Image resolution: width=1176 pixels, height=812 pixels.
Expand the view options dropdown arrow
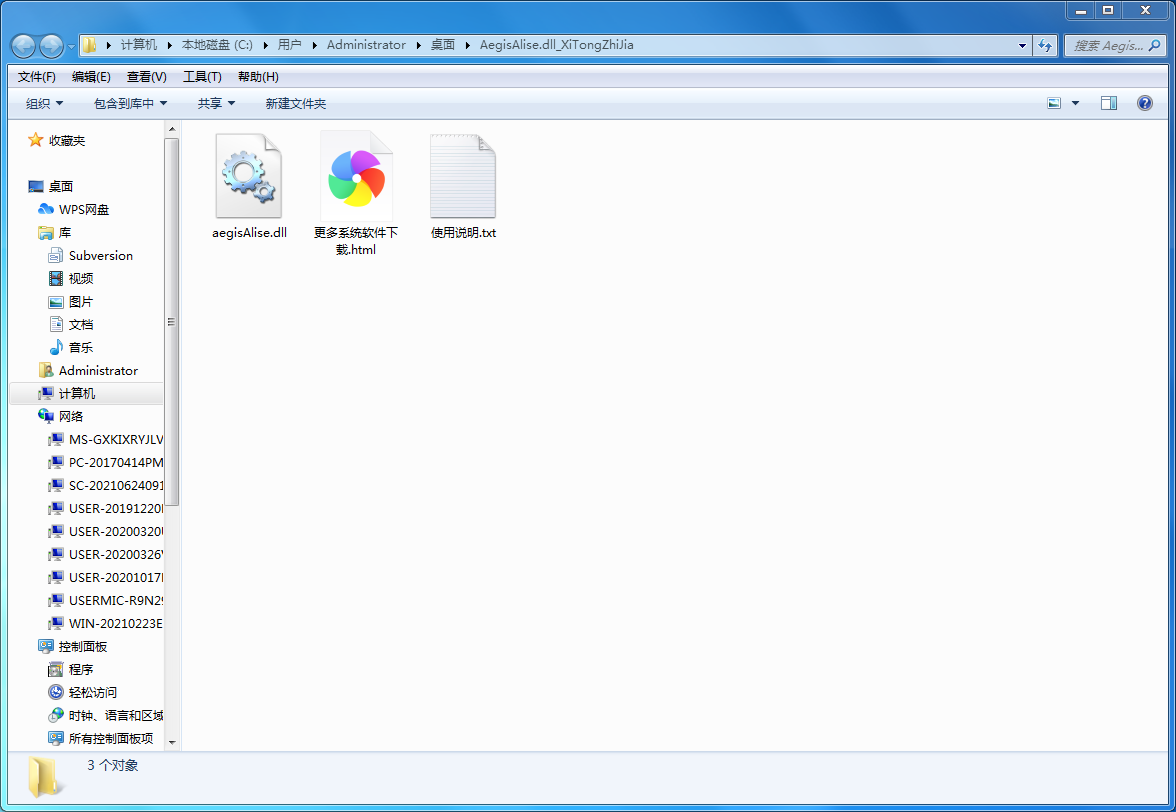(1076, 103)
